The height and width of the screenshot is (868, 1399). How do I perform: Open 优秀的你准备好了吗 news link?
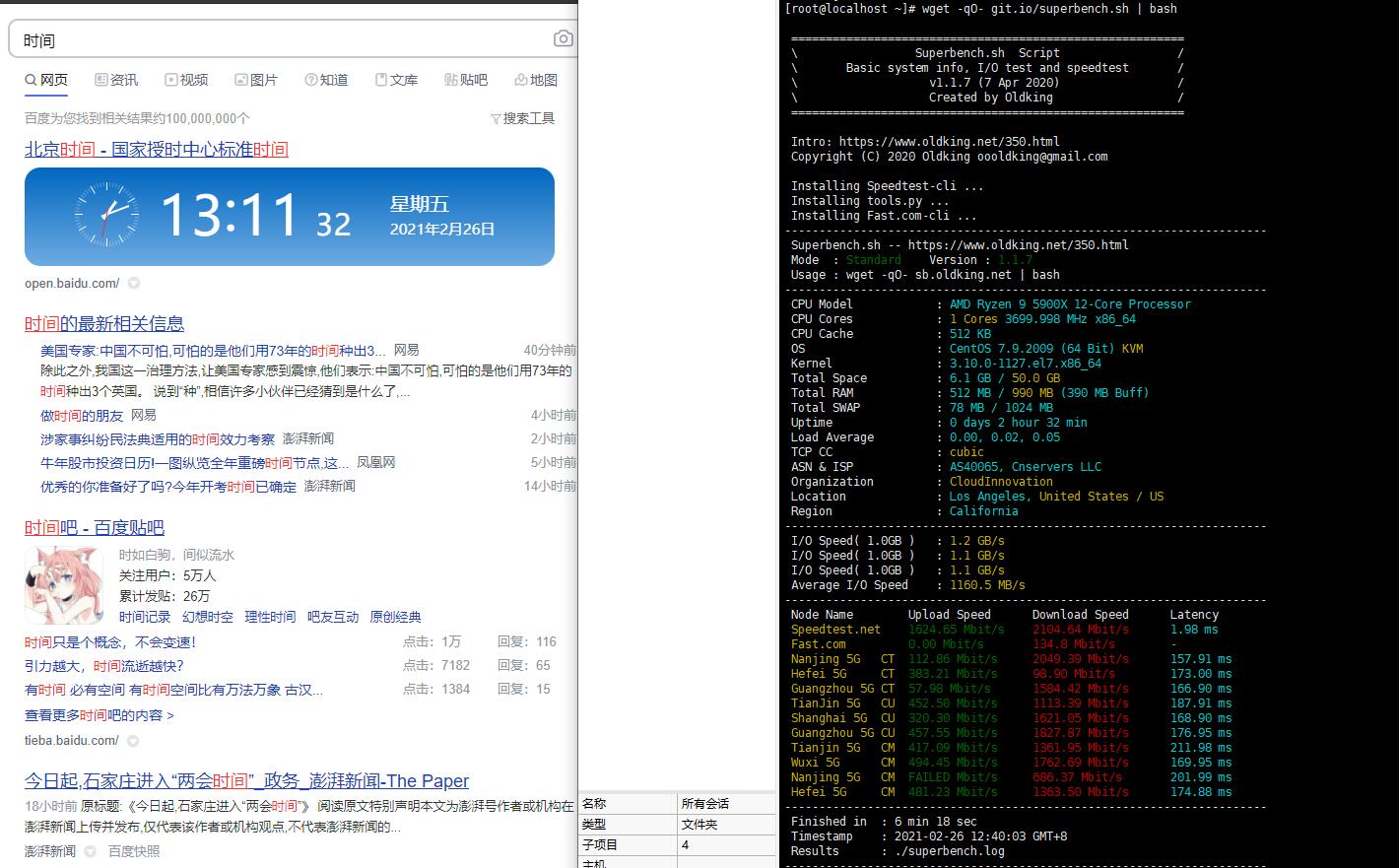(x=168, y=487)
